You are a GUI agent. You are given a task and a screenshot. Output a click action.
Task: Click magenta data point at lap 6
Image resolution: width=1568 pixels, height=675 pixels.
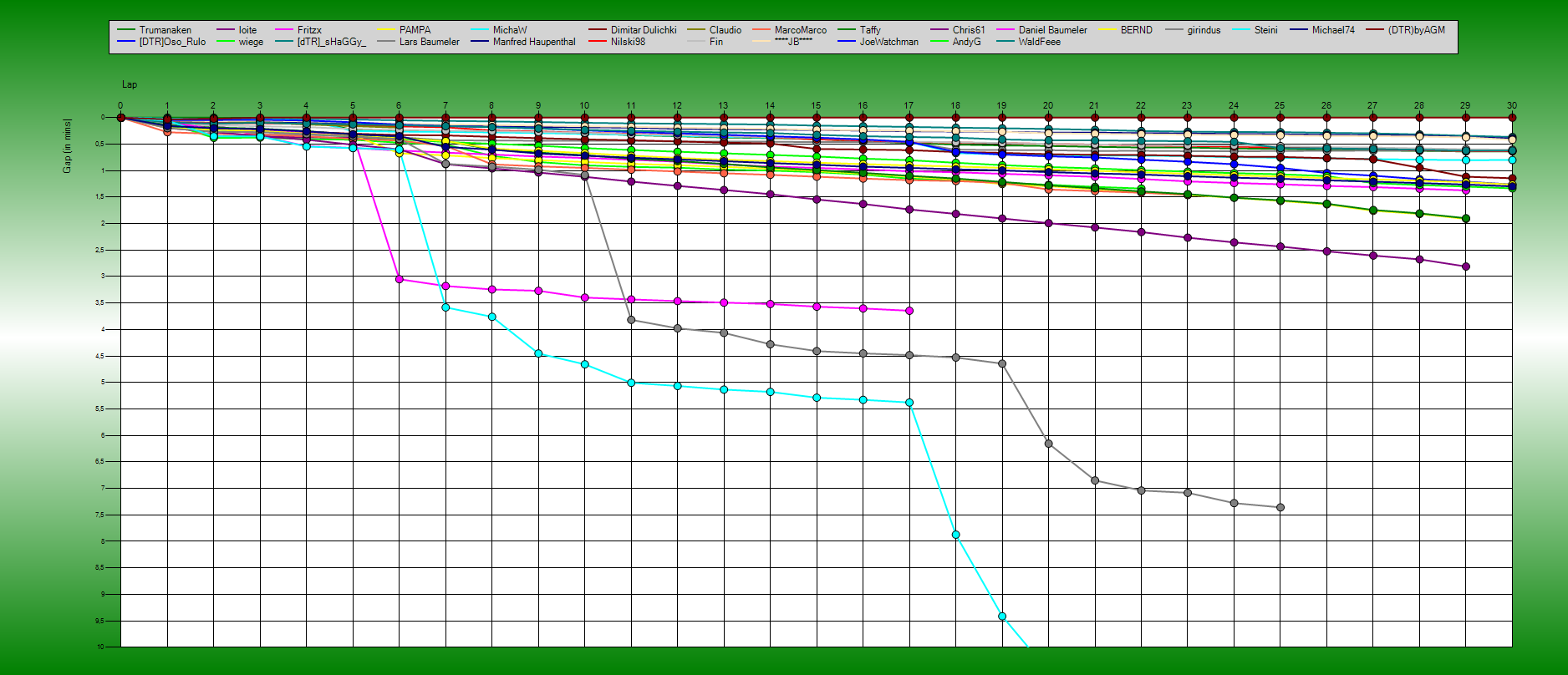[400, 279]
